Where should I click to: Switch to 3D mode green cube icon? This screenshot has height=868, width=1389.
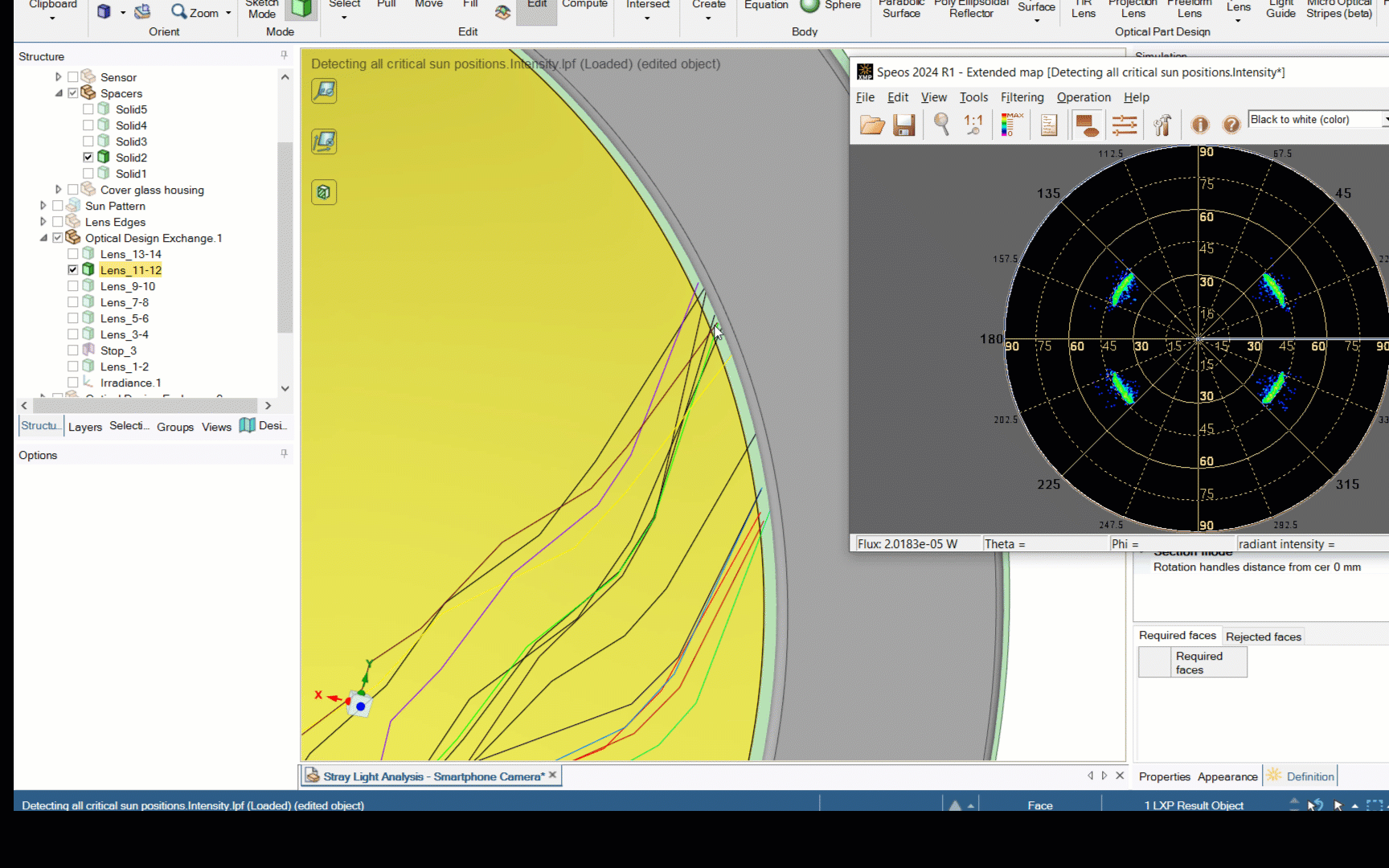pyautogui.click(x=302, y=9)
